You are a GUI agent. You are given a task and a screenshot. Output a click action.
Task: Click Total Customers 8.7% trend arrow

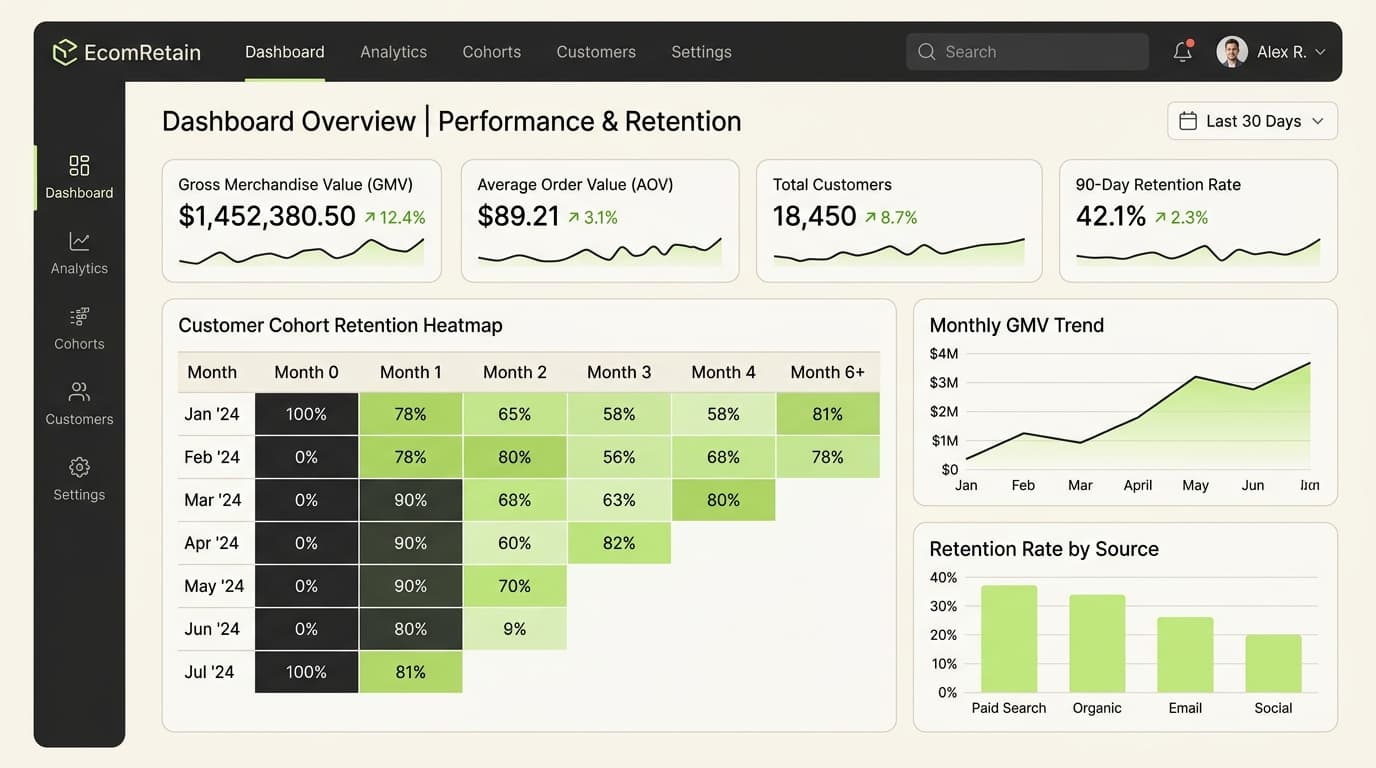[871, 217]
